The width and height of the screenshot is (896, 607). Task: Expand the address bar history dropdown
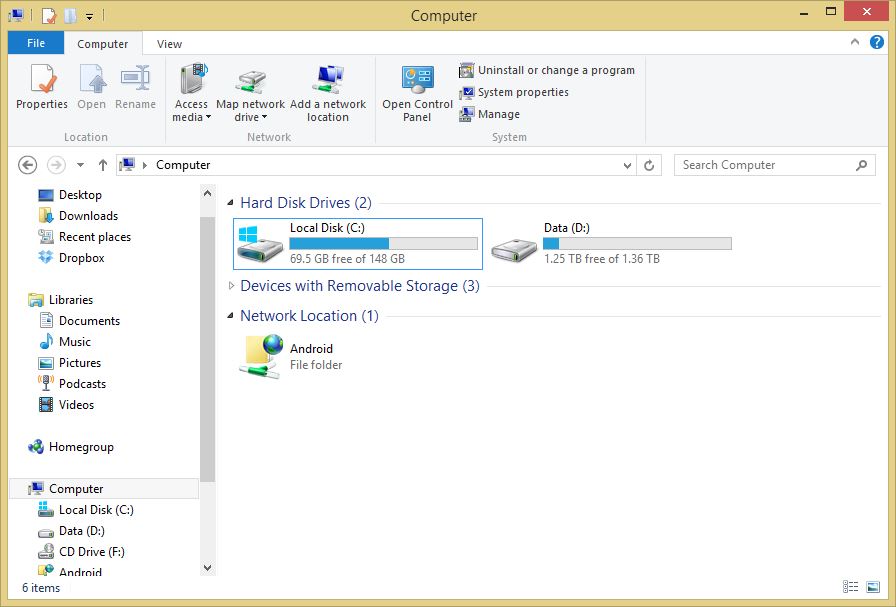[x=627, y=166]
